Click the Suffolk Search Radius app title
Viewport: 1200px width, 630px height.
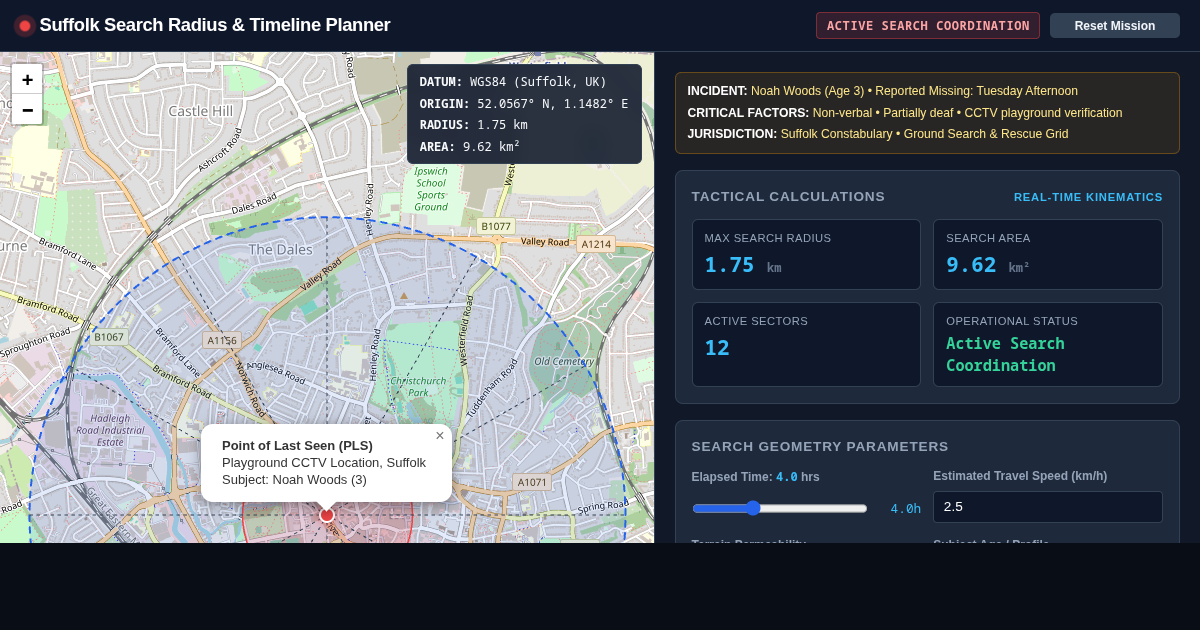click(215, 25)
